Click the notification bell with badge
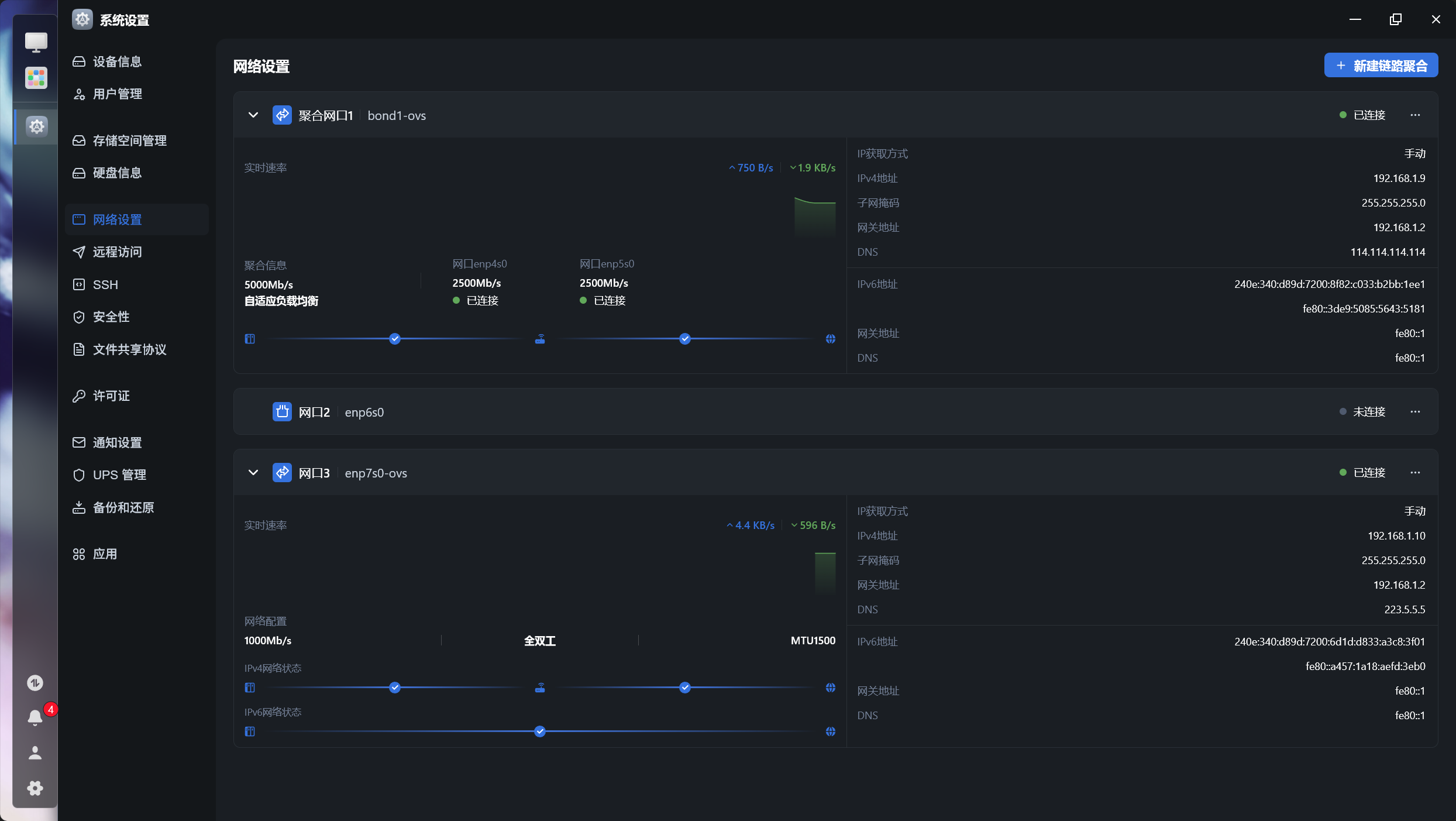 pos(35,717)
